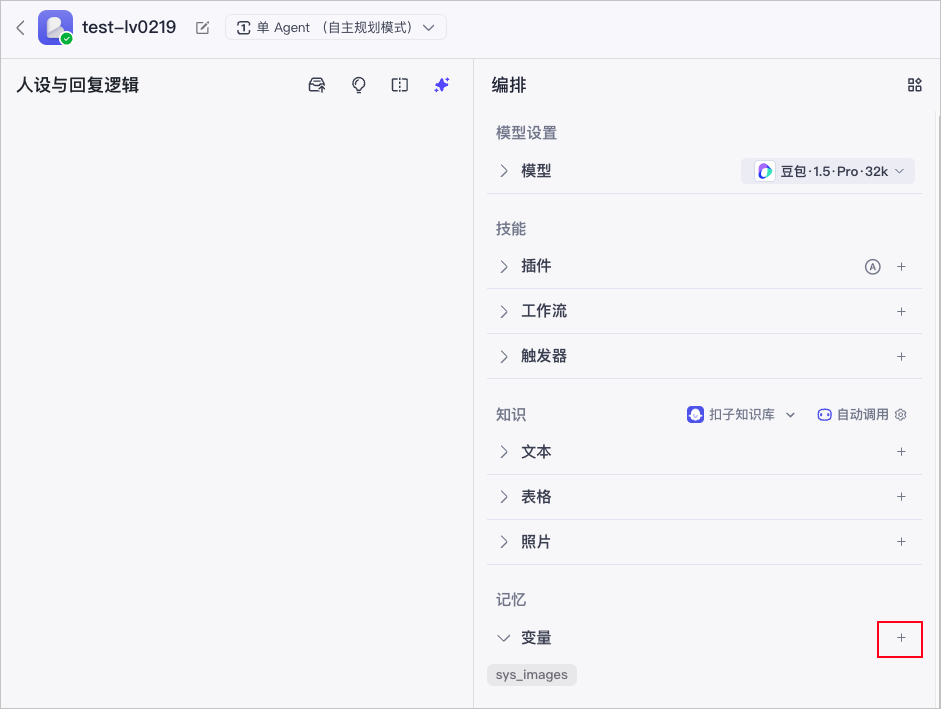Click the 人设与回复逻辑 heading
The image size is (941, 709).
pos(78,85)
